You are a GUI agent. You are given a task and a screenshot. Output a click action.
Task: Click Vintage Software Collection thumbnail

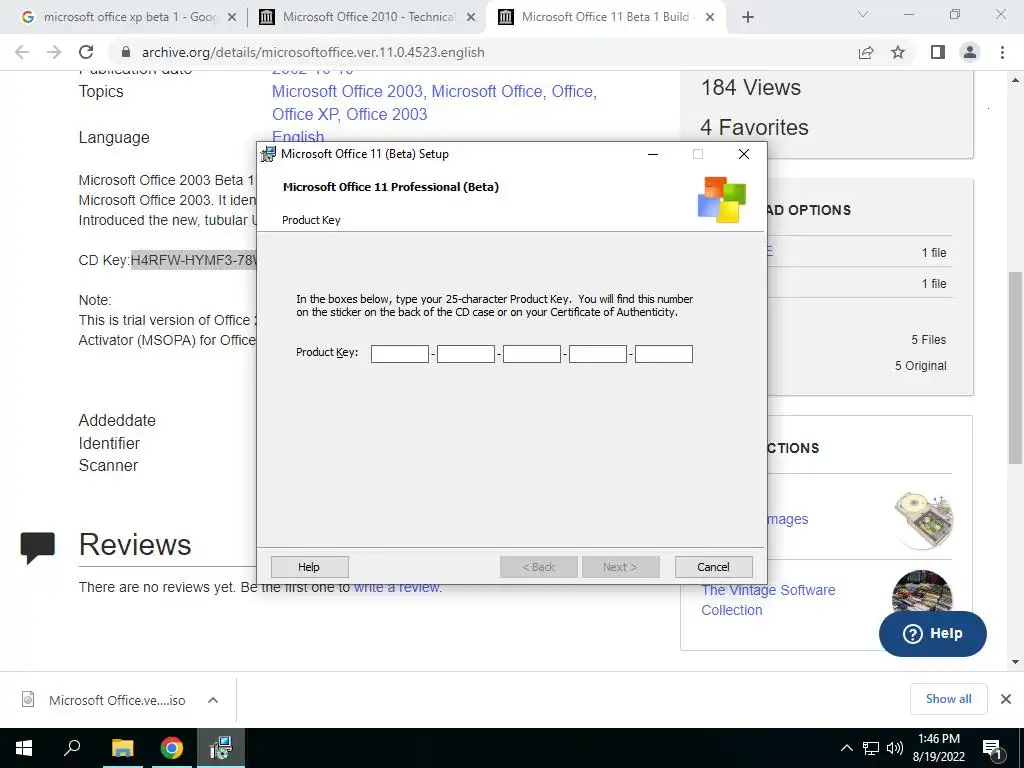pyautogui.click(x=921, y=593)
